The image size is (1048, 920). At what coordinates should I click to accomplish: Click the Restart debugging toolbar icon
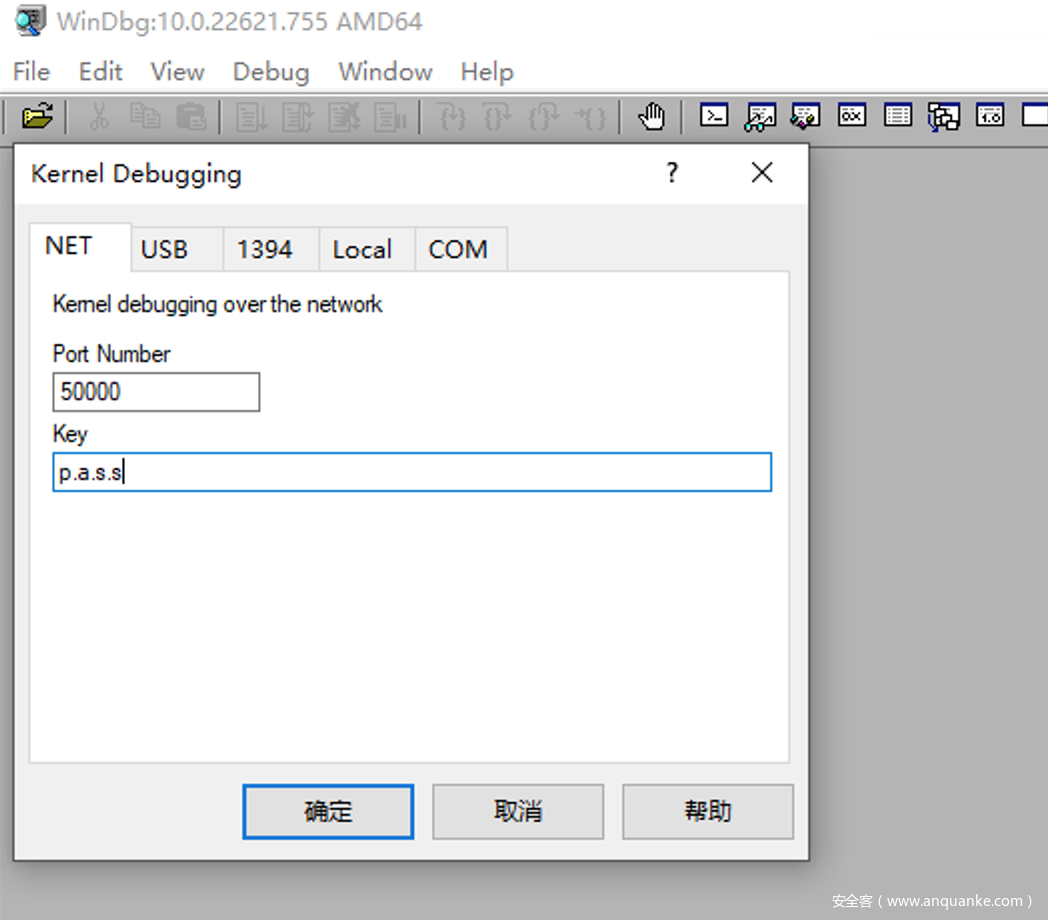pyautogui.click(x=298, y=117)
